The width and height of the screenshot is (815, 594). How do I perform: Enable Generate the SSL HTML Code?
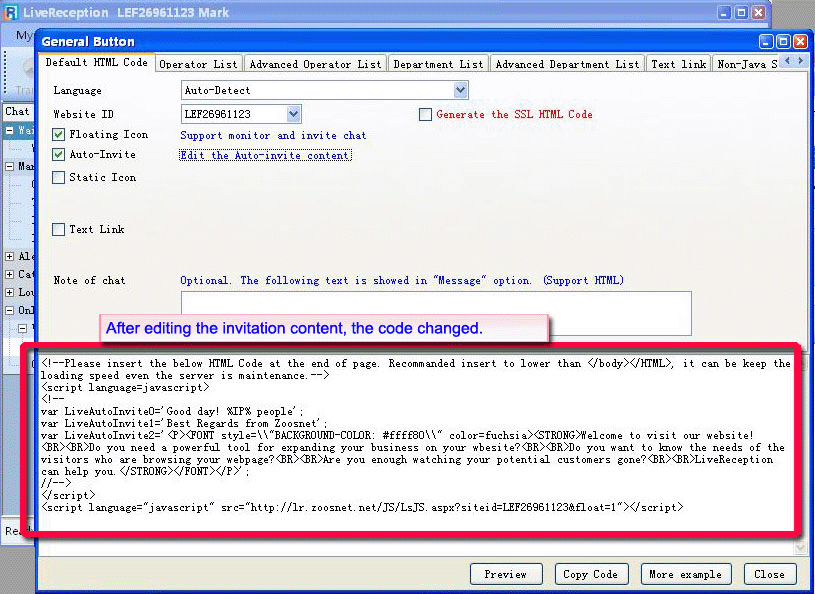pos(425,114)
